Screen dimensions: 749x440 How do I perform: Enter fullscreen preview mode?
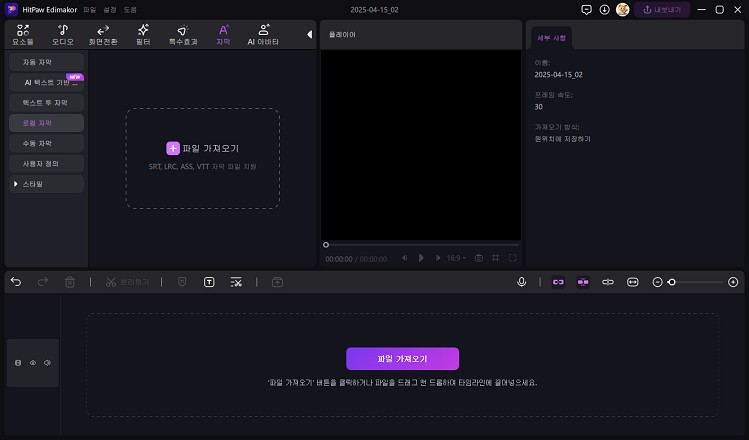click(513, 258)
